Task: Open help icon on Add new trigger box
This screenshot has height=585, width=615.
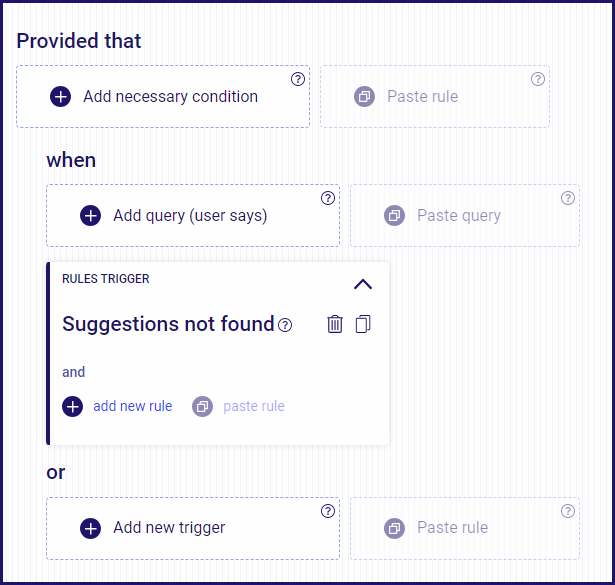Action: (x=328, y=511)
